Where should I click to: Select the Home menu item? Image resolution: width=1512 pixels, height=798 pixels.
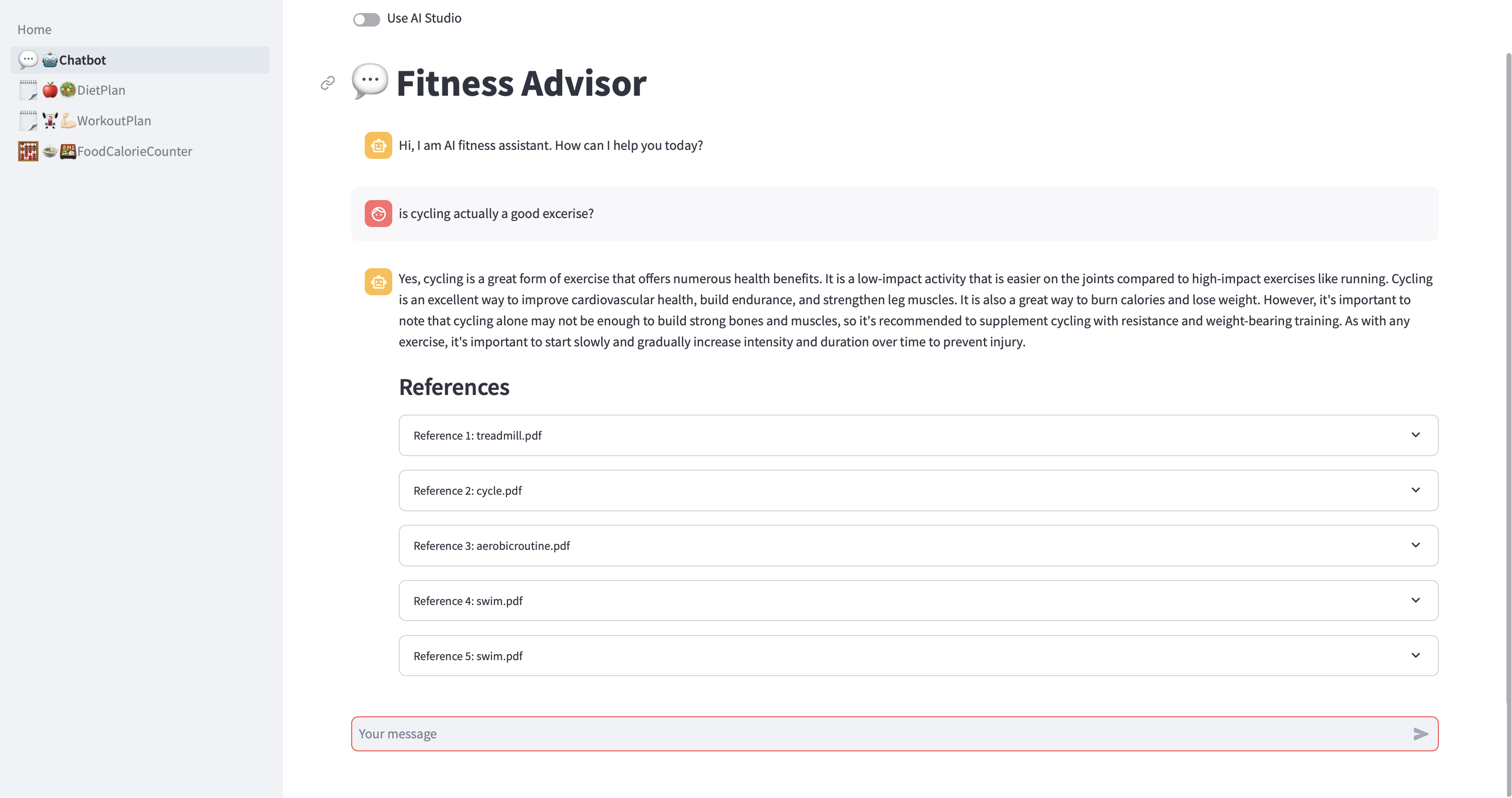click(34, 28)
